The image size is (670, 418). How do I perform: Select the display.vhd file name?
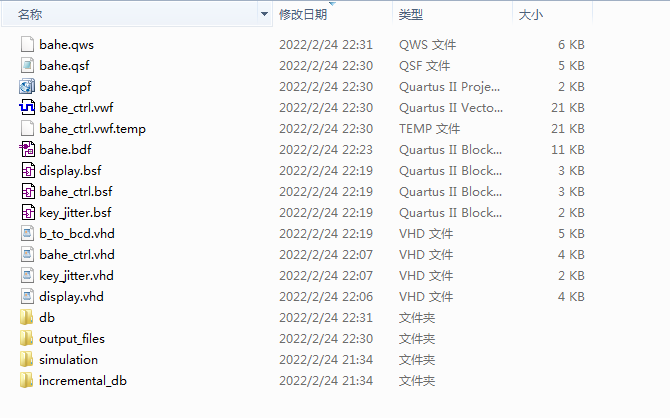[x=71, y=297]
